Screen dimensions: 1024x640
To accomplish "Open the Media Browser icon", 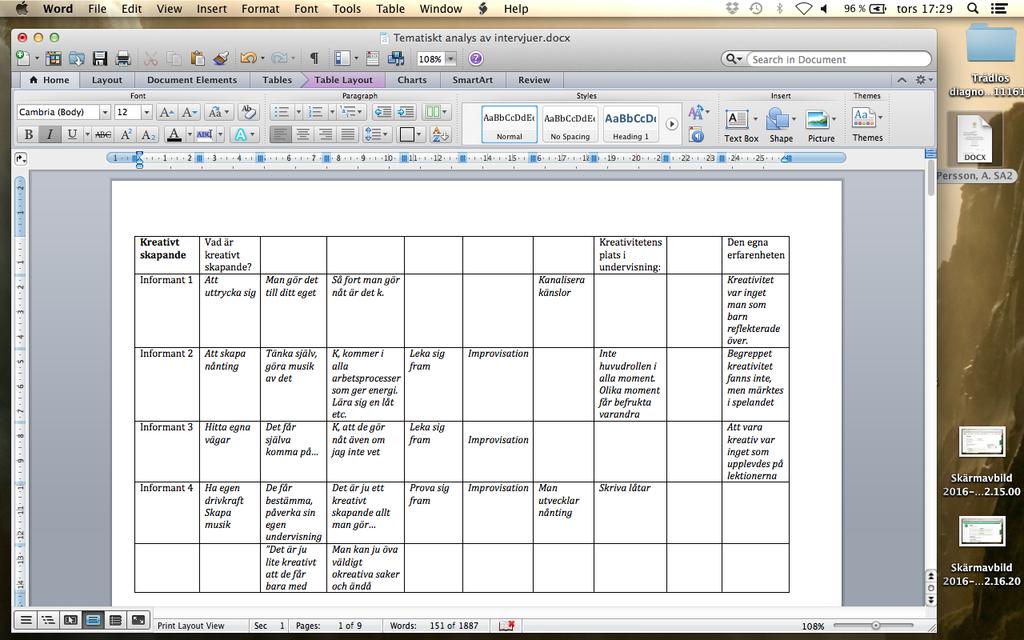I will click(x=396, y=59).
